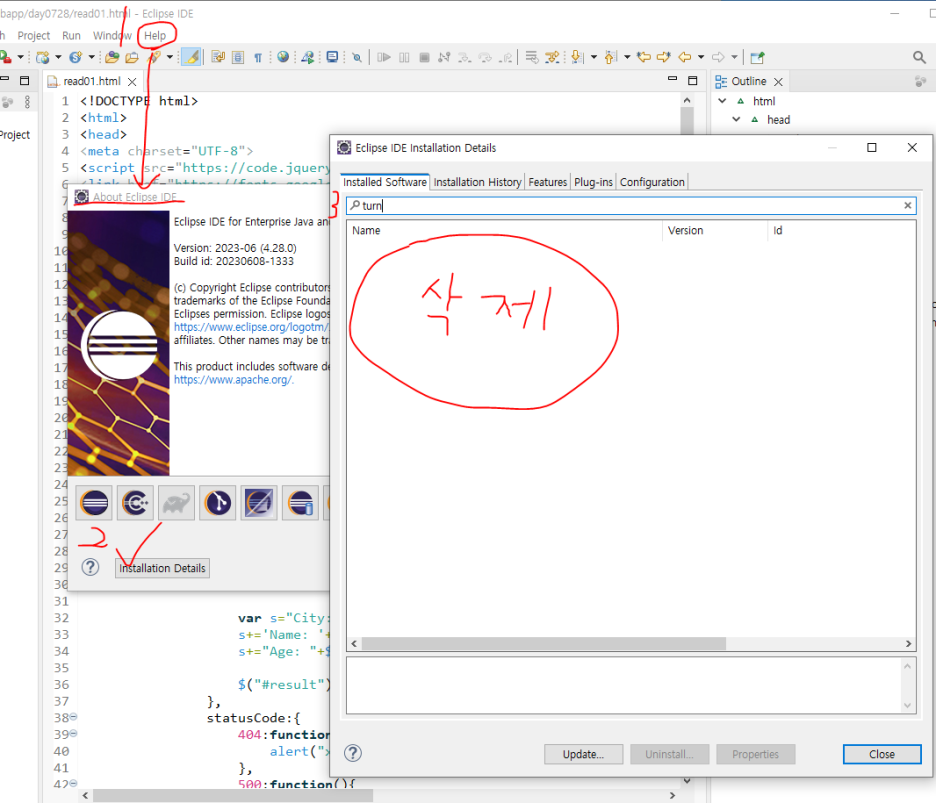Collapse the html node in Outline
The width and height of the screenshot is (936, 803).
click(722, 101)
